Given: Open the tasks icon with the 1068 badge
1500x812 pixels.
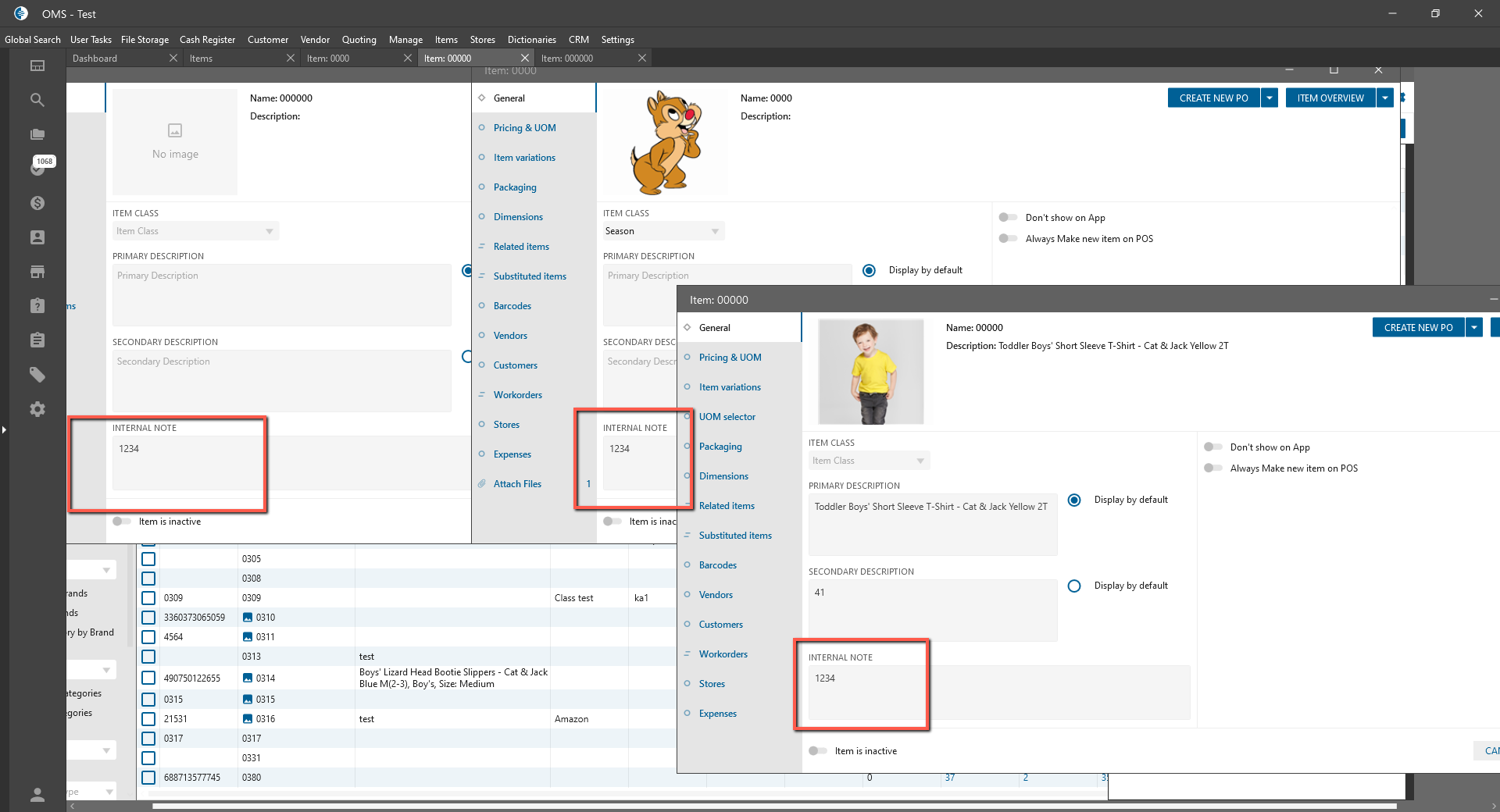Looking at the screenshot, I should pyautogui.click(x=37, y=168).
